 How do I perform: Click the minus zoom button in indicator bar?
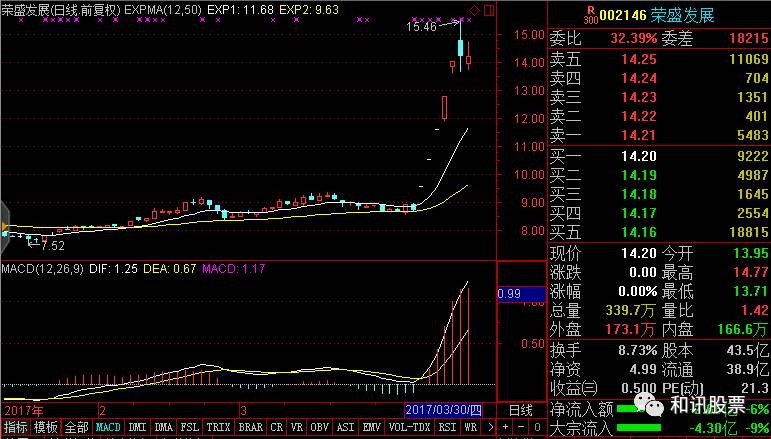519,427
